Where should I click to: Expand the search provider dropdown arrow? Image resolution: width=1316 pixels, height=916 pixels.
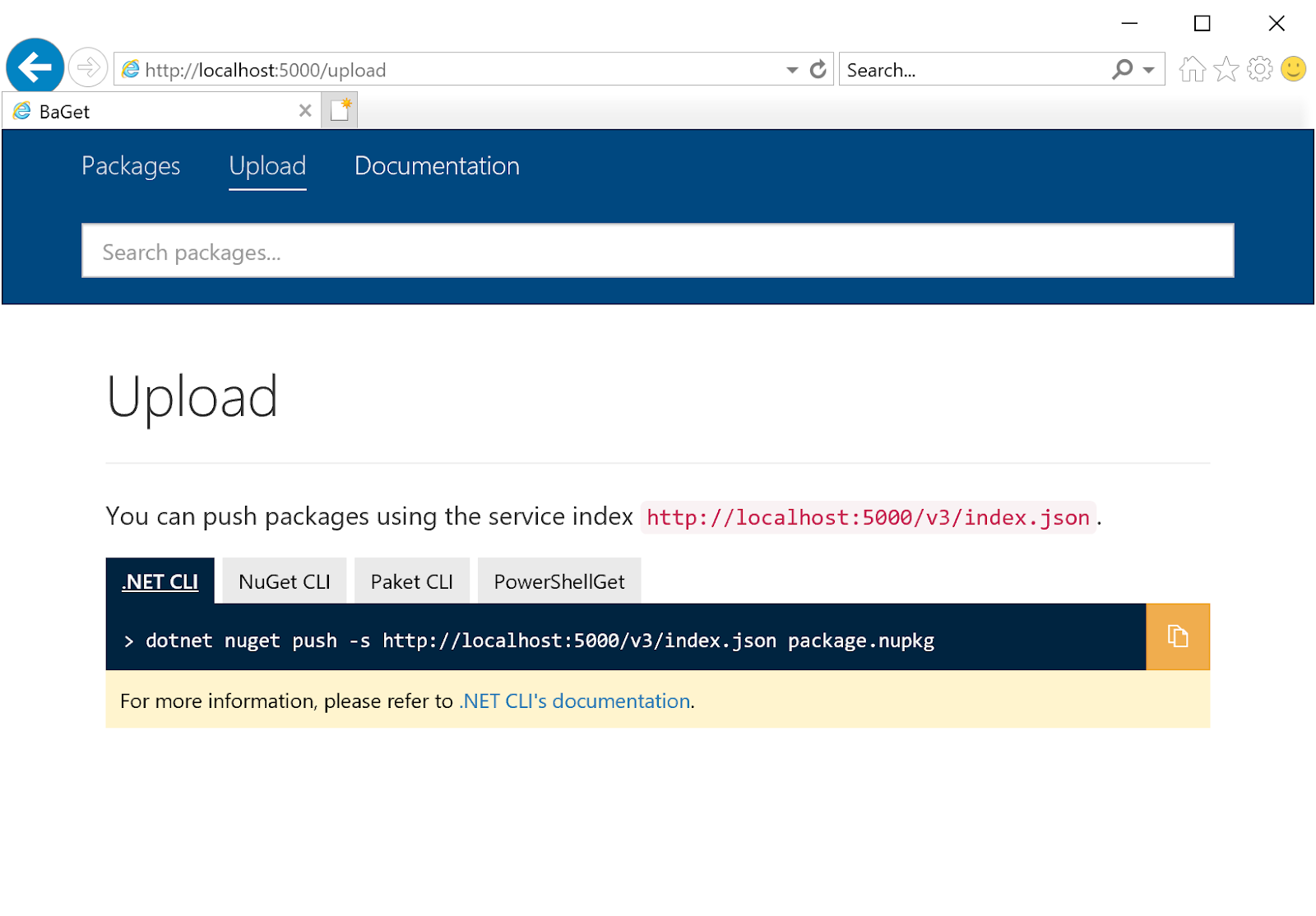click(1149, 70)
